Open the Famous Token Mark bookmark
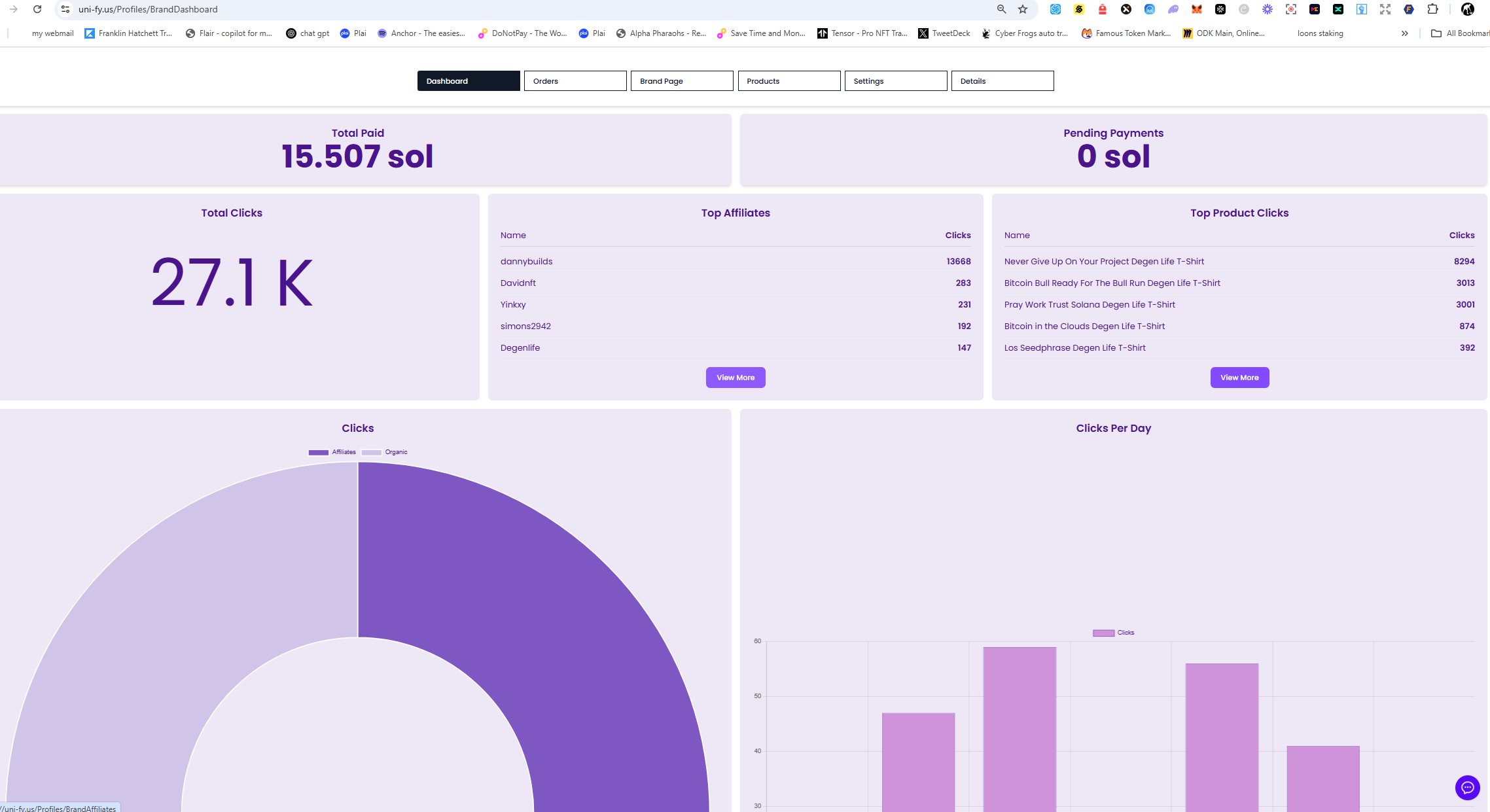 coord(1126,33)
